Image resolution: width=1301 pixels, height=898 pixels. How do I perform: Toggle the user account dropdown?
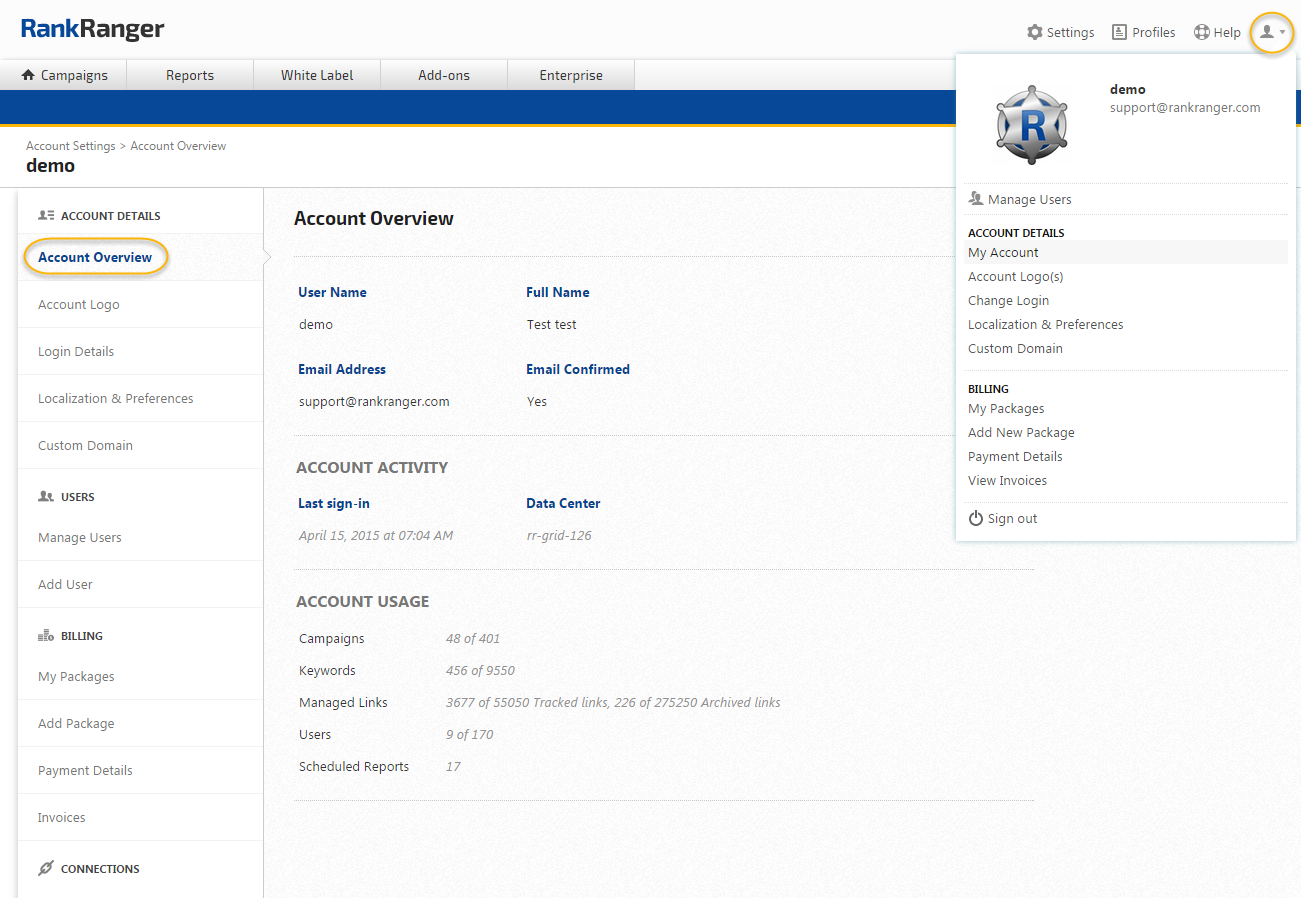click(x=1271, y=33)
